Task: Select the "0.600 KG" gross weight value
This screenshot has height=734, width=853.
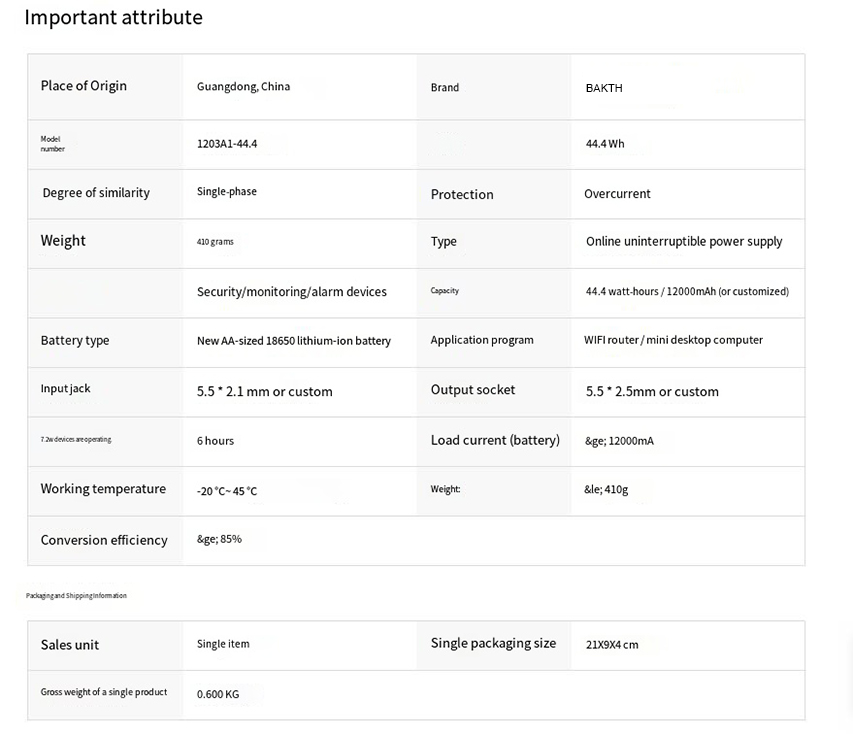Action: click(218, 694)
